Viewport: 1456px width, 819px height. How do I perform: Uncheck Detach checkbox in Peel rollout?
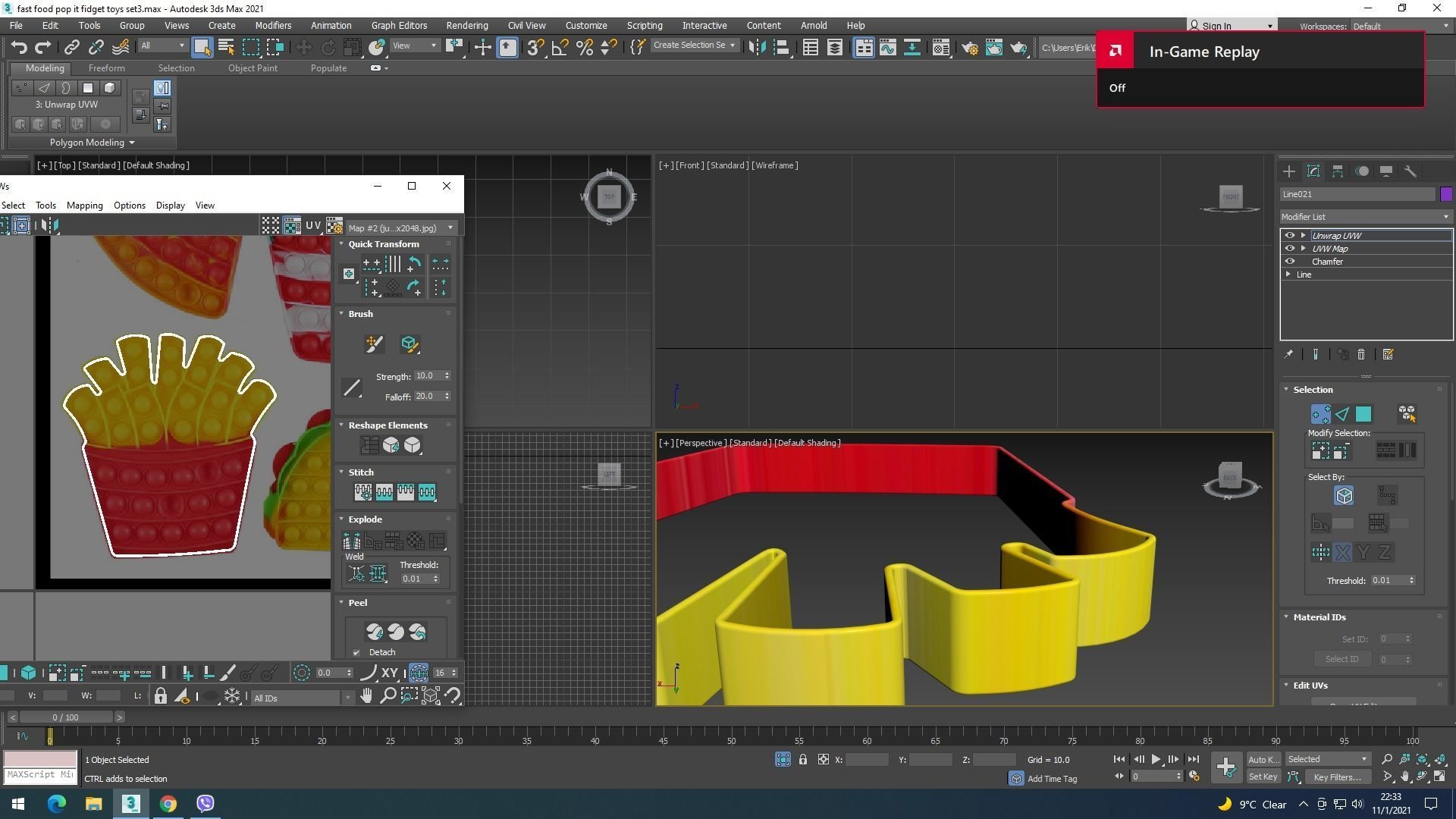tap(356, 653)
